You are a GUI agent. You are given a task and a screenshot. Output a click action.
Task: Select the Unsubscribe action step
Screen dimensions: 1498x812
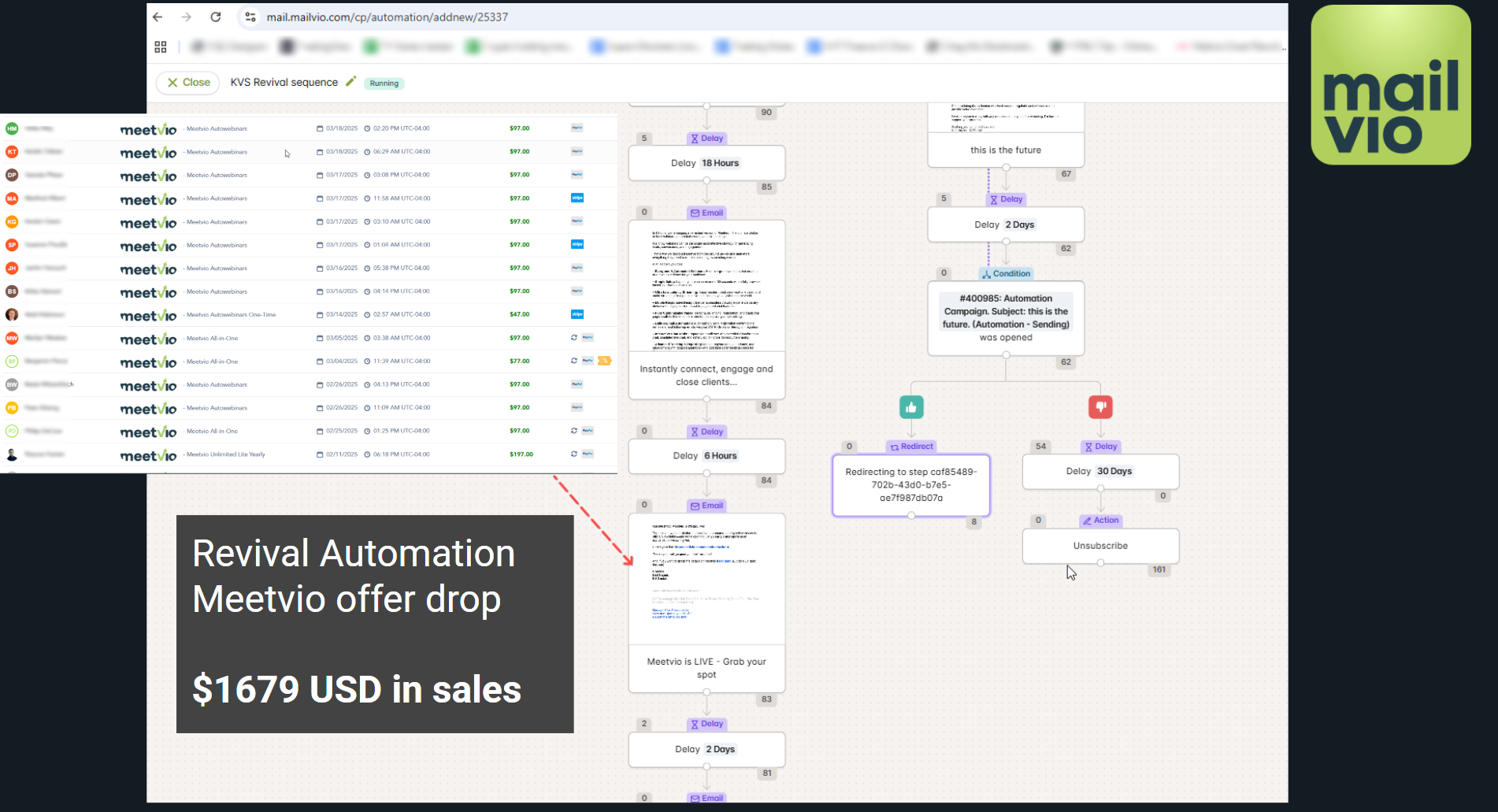point(1100,546)
